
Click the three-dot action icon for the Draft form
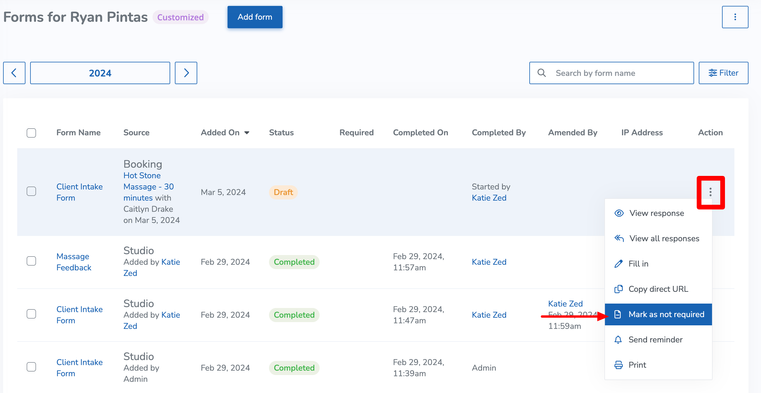coord(711,192)
